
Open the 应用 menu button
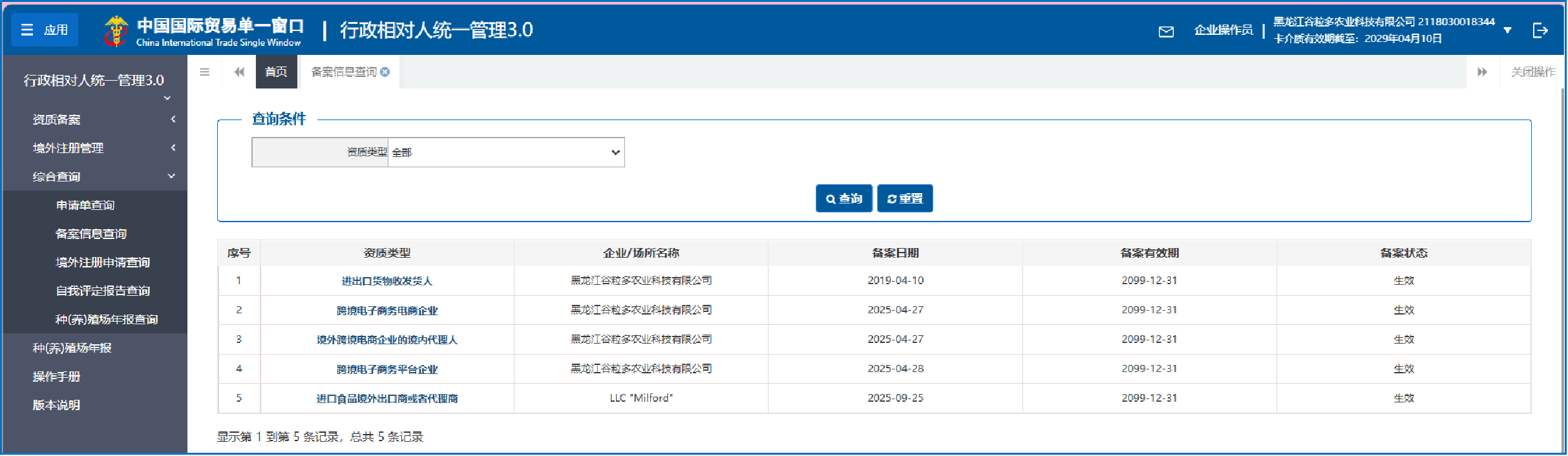point(45,30)
